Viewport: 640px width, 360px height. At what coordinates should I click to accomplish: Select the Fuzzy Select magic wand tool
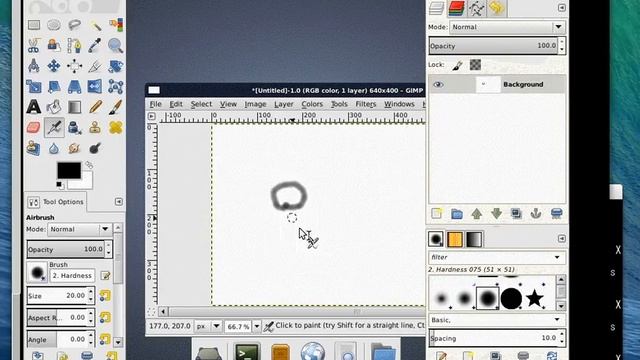(x=96, y=26)
